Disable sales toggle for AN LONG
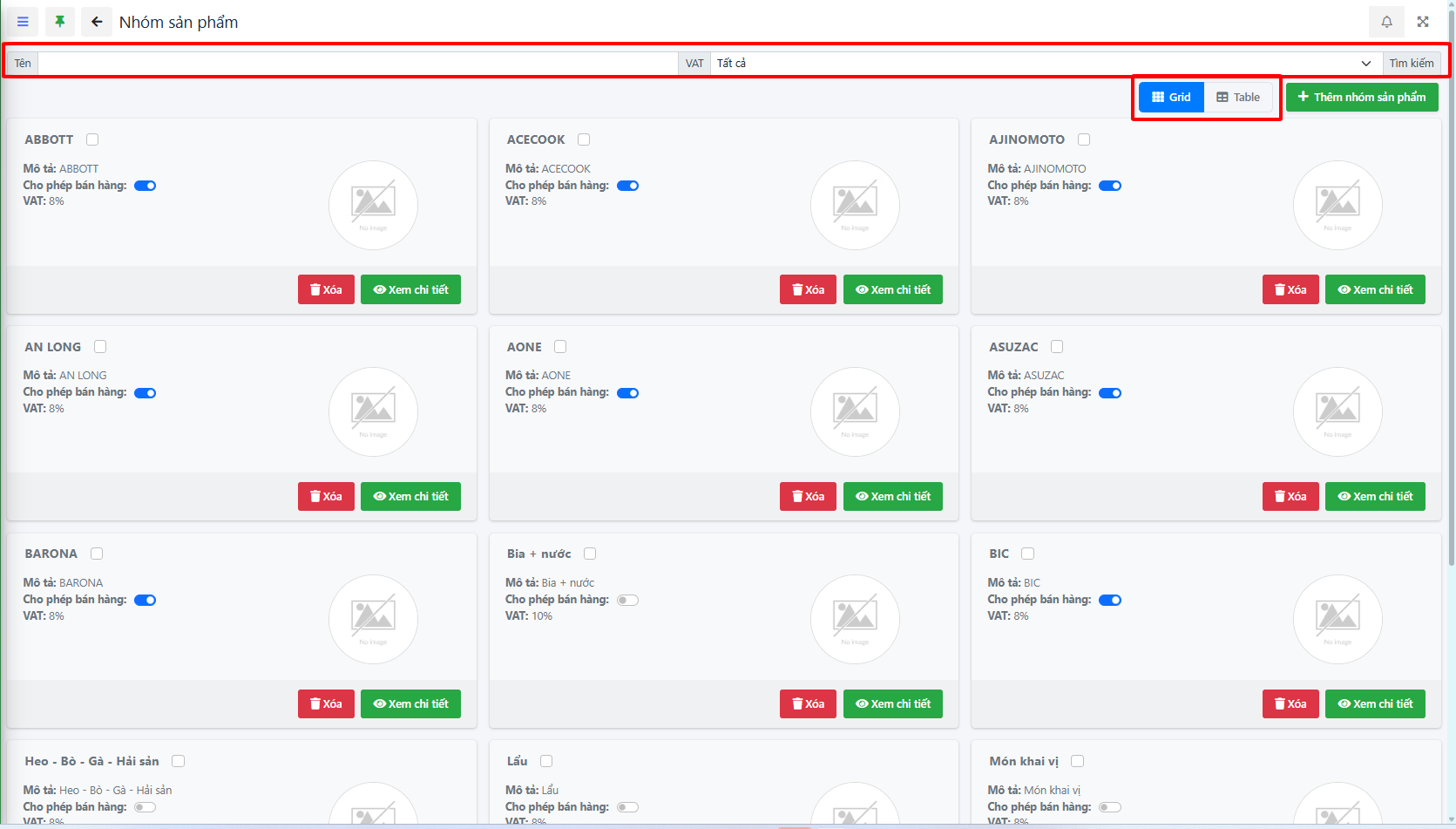 click(x=146, y=393)
